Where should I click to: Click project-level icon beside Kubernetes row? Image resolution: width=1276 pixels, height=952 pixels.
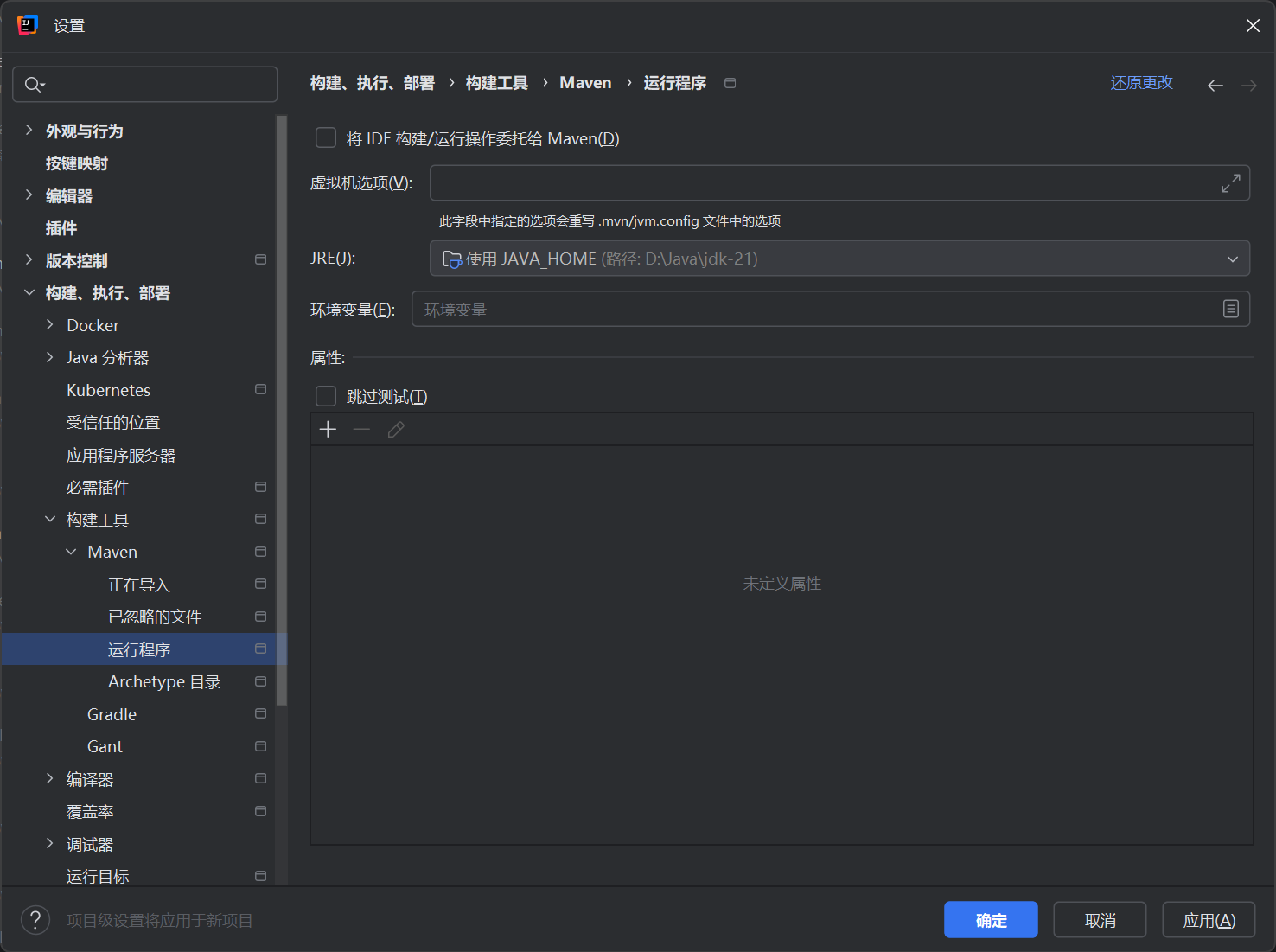(260, 389)
